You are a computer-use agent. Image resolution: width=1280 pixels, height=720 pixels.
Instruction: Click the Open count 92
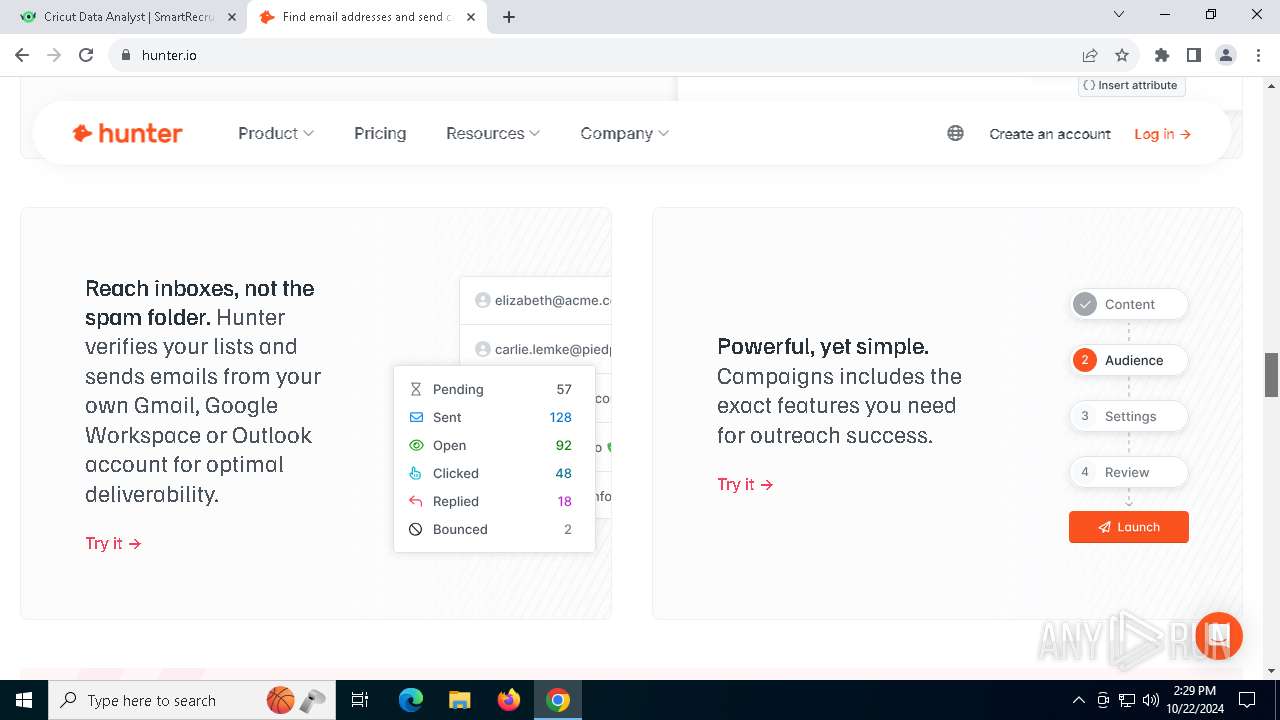point(564,445)
